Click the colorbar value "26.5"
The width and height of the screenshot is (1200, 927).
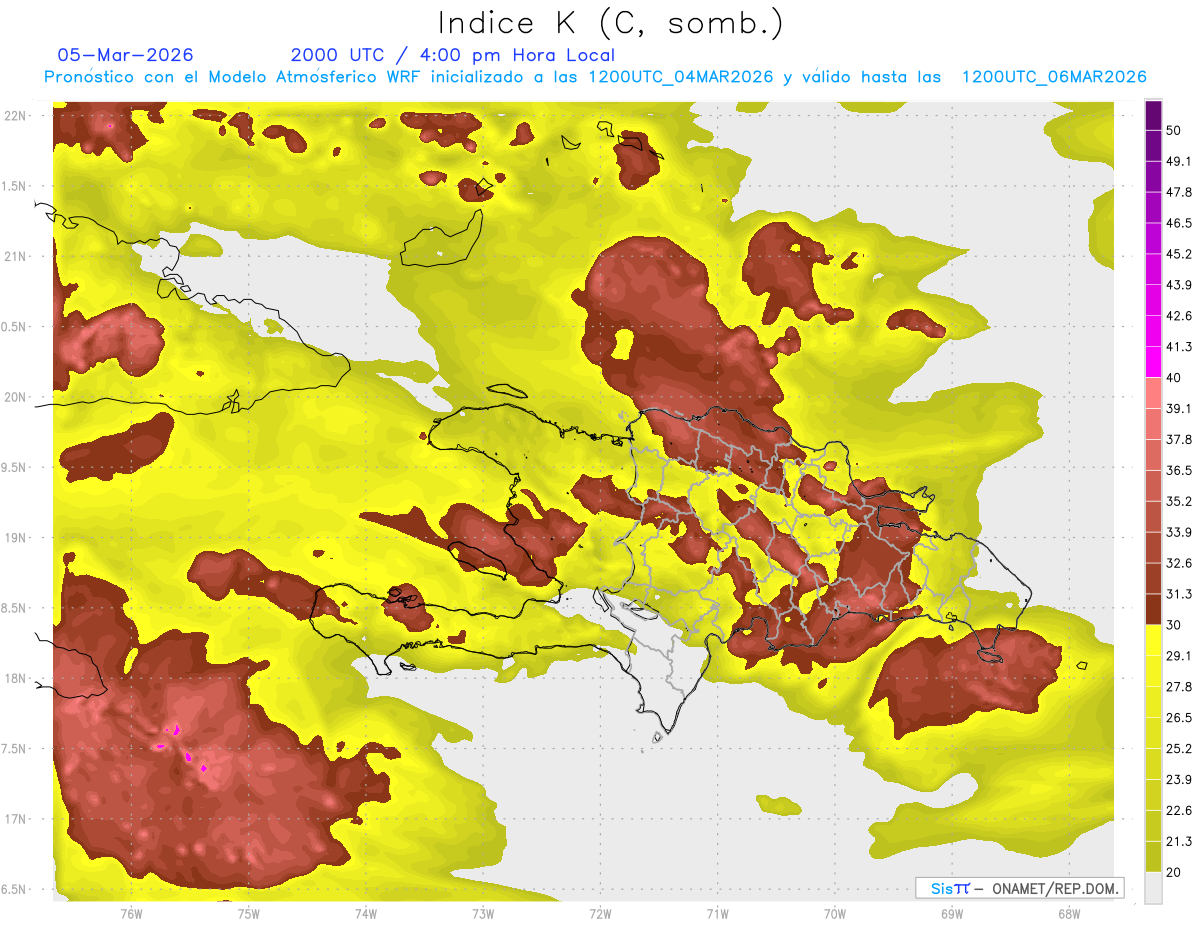coord(1180,717)
